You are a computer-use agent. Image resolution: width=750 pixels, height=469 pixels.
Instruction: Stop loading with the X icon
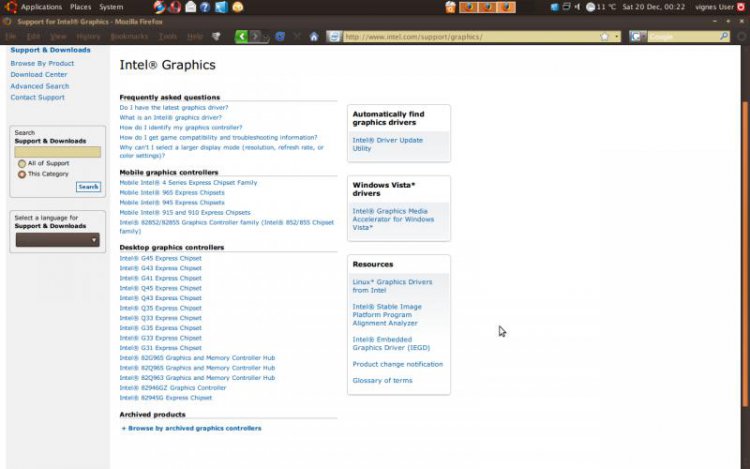(x=297, y=36)
